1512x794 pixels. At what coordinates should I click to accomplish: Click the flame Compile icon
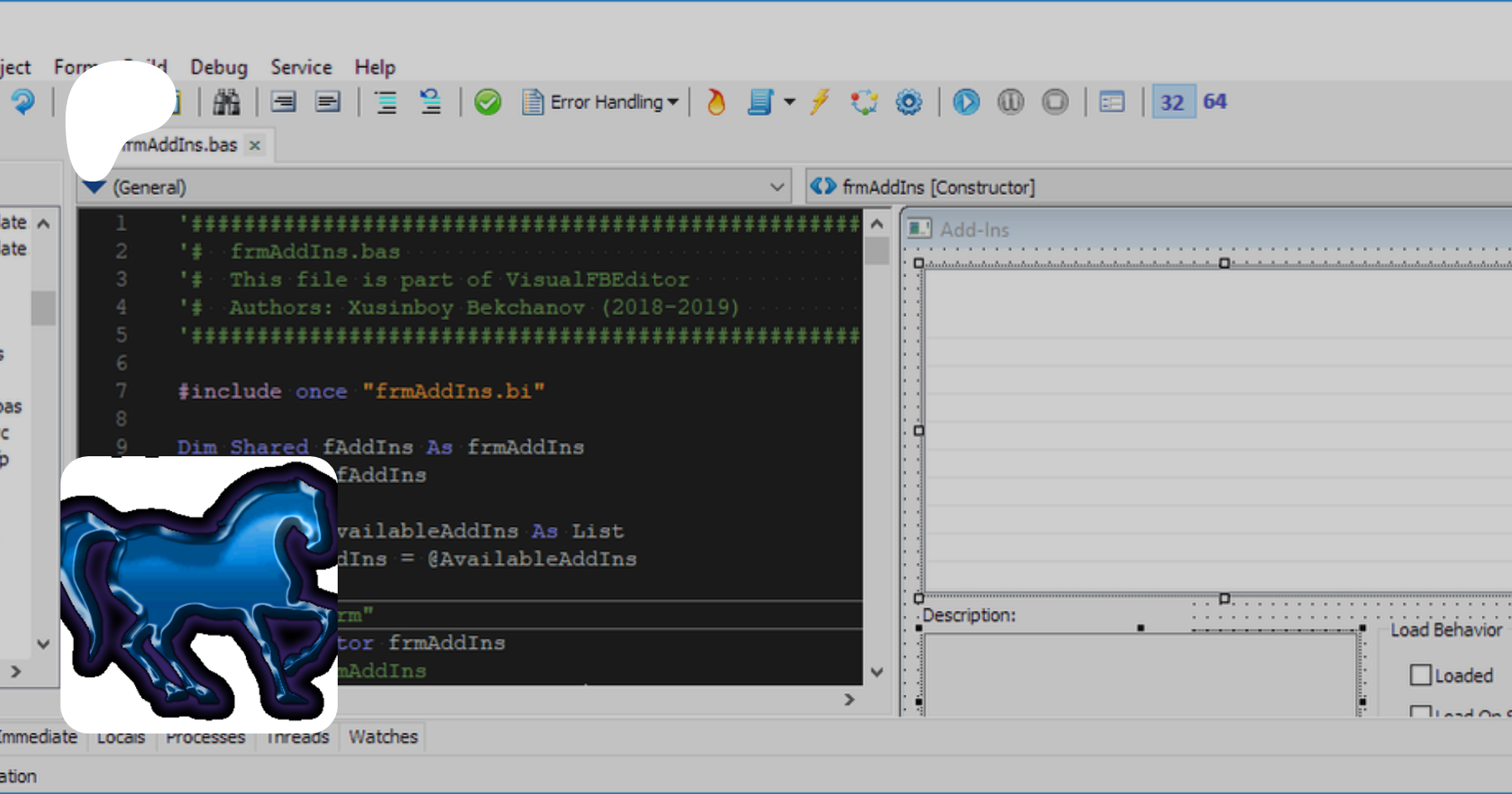(x=716, y=103)
